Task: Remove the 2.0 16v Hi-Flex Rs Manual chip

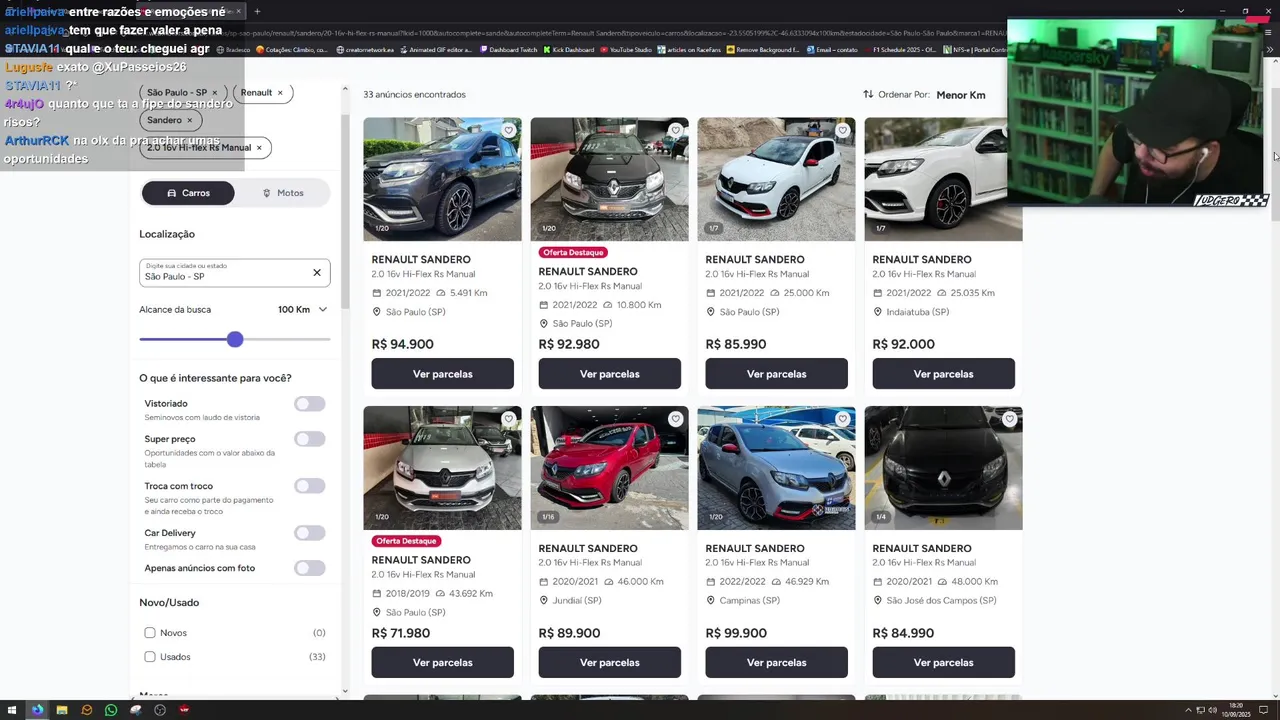Action: coord(259,148)
